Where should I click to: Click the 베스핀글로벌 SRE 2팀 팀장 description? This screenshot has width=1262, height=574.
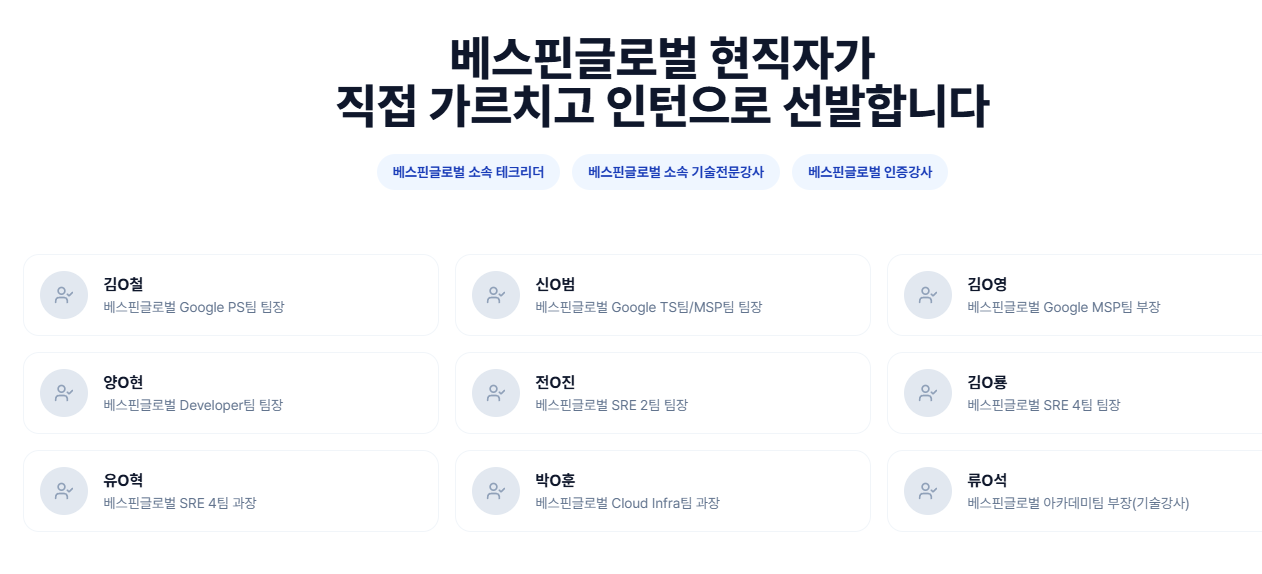(611, 405)
